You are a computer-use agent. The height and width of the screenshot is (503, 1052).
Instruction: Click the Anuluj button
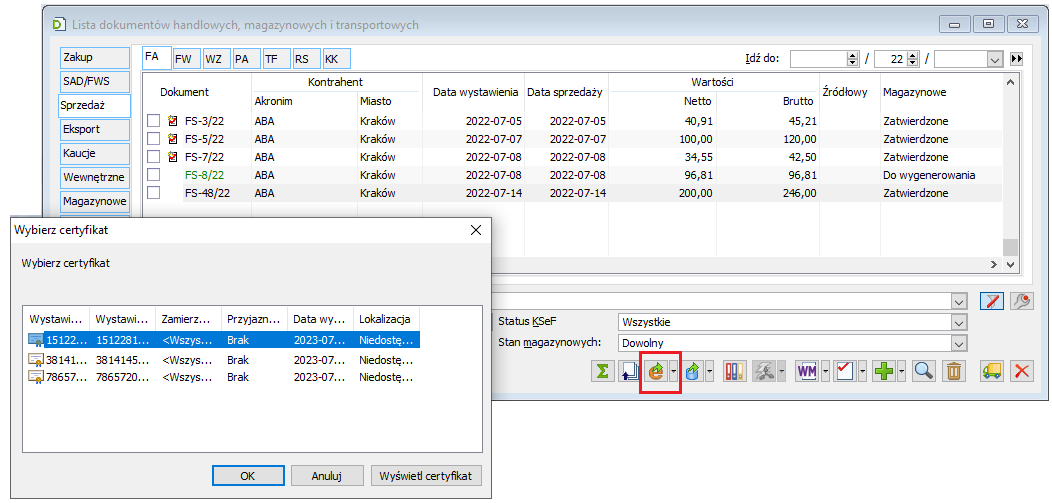click(327, 476)
